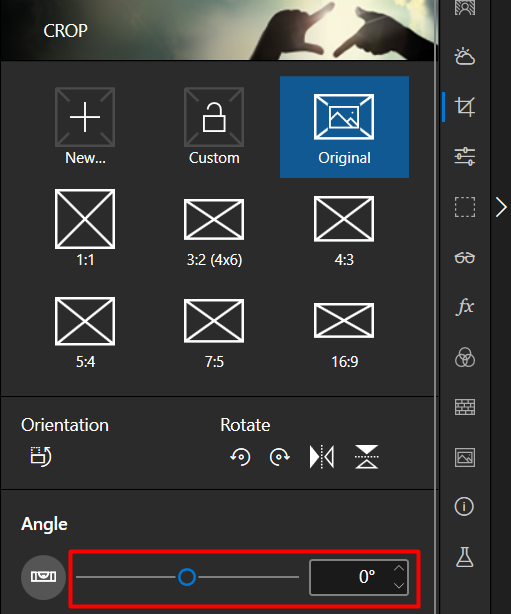Rotate image clockwise

click(280, 457)
